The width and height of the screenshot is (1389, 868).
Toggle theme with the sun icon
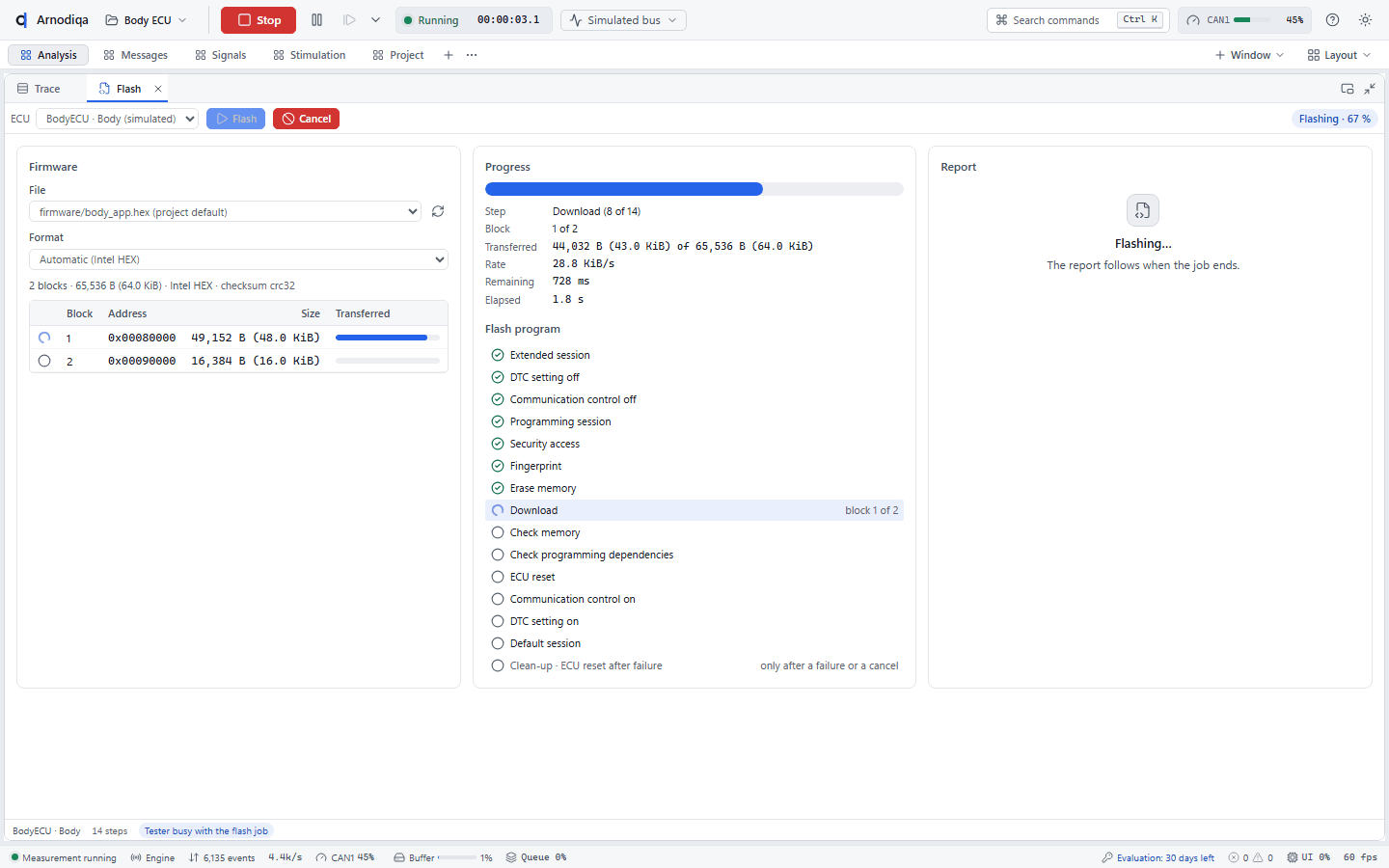(x=1365, y=20)
